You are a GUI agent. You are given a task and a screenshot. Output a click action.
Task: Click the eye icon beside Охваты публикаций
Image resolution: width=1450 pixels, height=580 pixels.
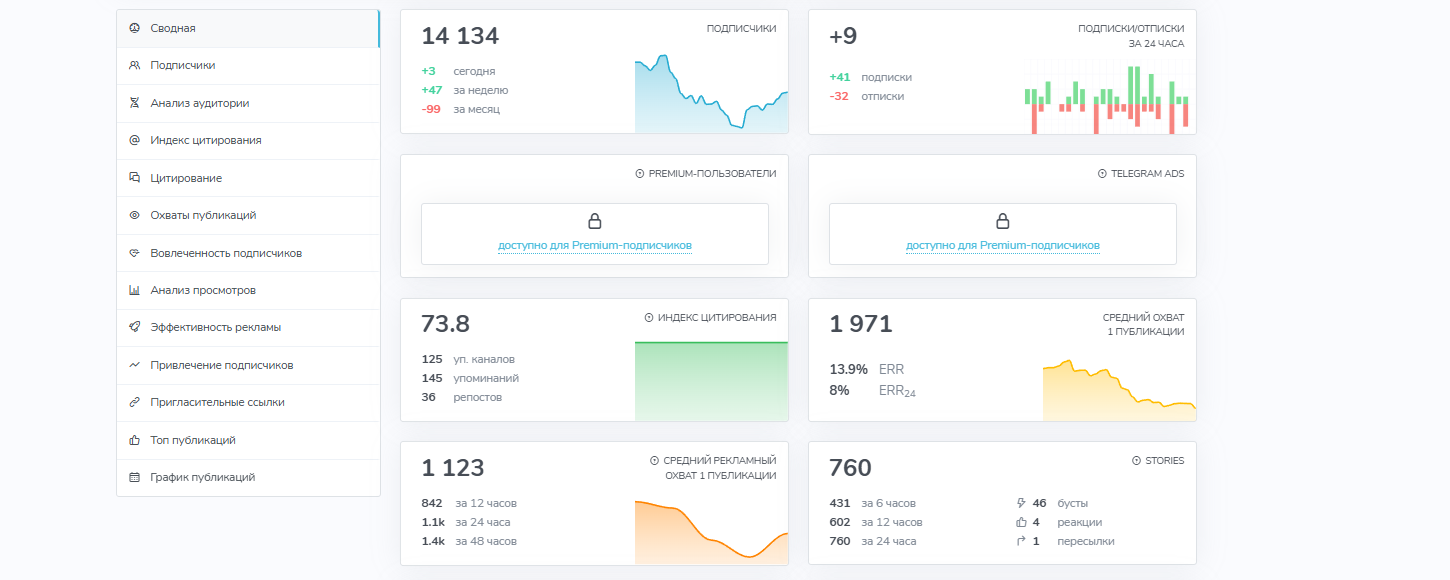point(134,215)
